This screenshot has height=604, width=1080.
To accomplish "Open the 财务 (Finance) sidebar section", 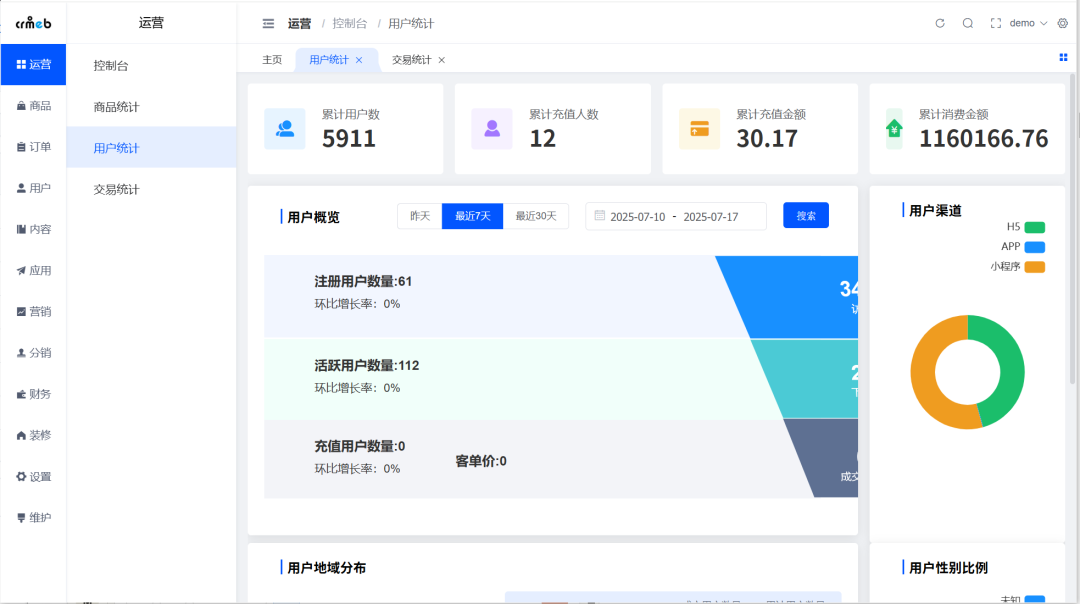I will (x=33, y=393).
